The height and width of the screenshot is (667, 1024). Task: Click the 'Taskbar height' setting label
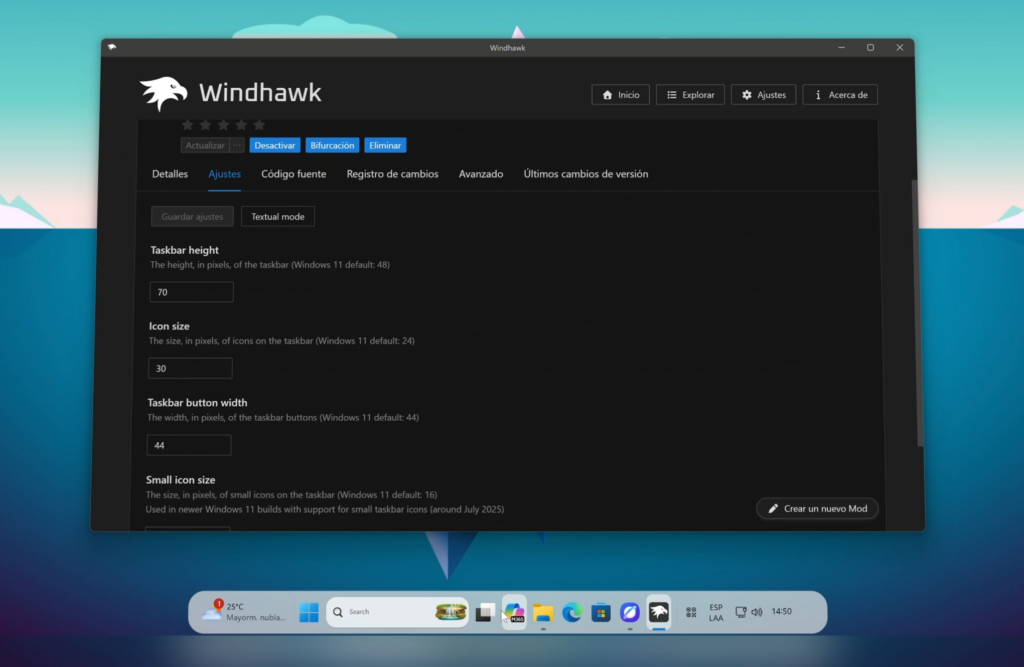(x=184, y=250)
